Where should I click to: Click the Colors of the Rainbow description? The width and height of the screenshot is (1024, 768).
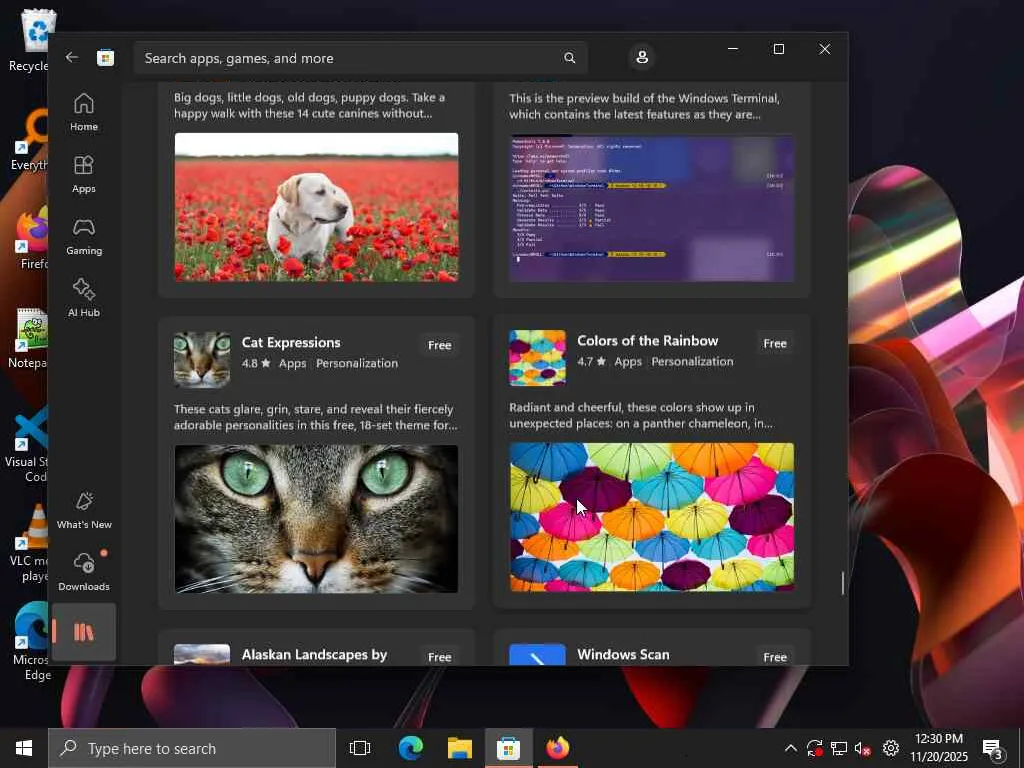pyautogui.click(x=641, y=415)
